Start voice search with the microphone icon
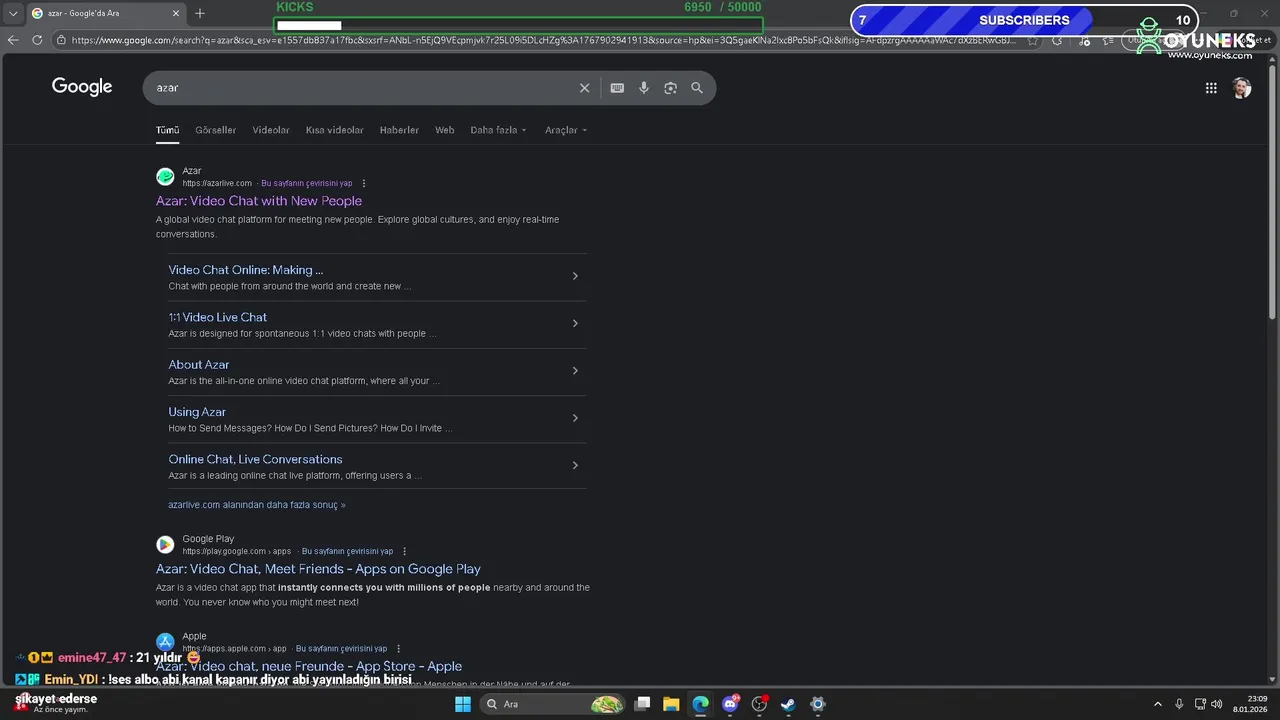This screenshot has height=720, width=1280. click(x=644, y=88)
